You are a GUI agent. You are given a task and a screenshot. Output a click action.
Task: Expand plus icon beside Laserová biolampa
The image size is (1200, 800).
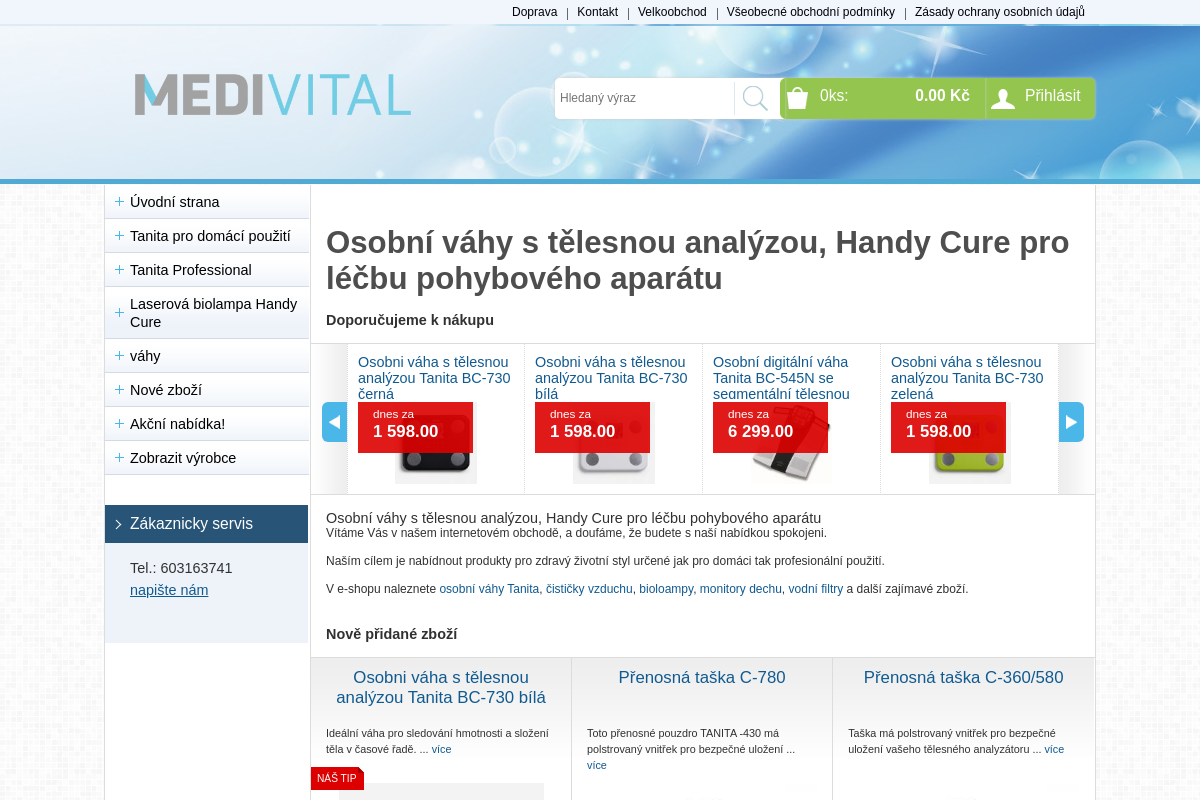coord(119,312)
